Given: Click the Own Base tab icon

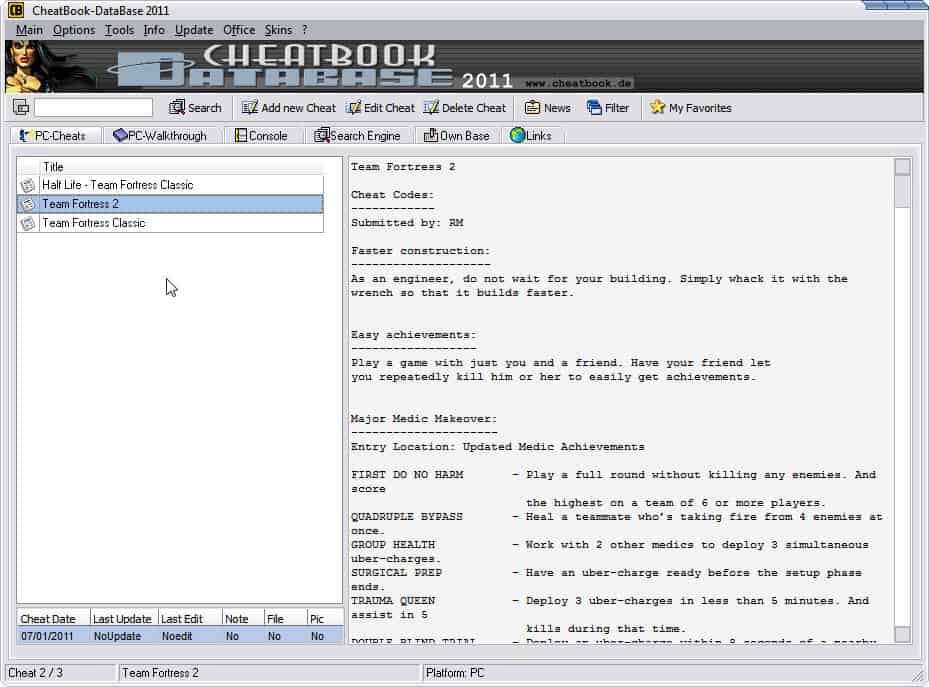Looking at the screenshot, I should pyautogui.click(x=431, y=136).
